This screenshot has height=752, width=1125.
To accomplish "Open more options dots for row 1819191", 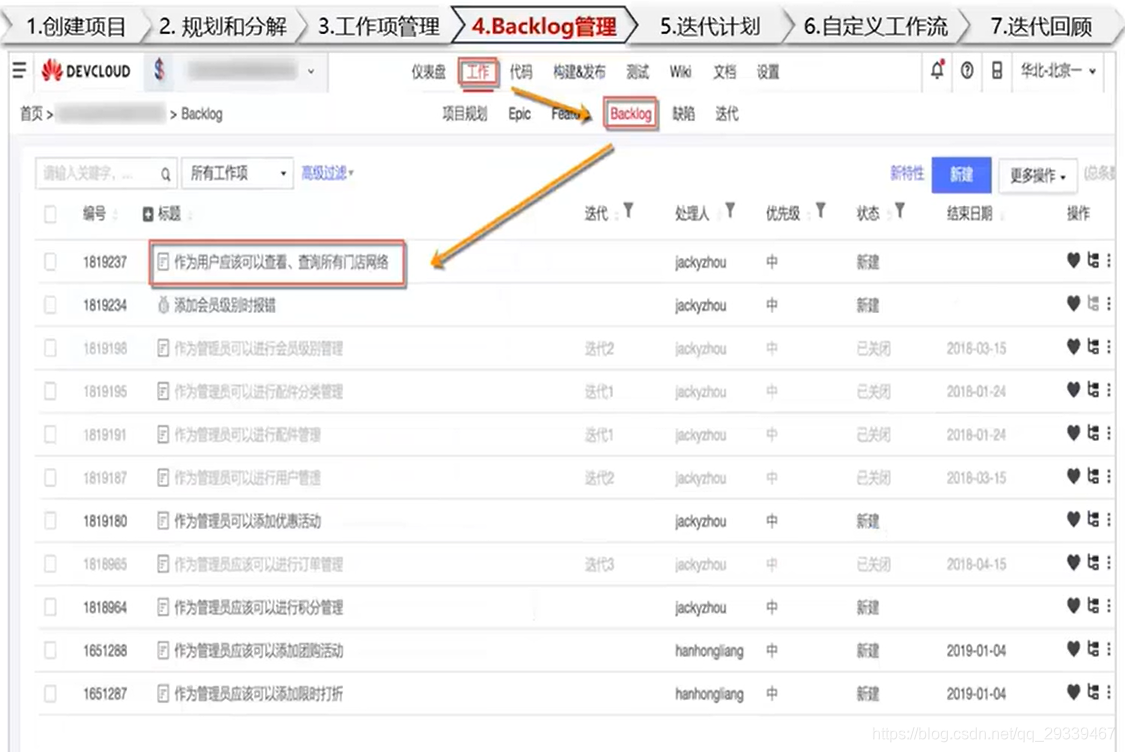I will tap(1109, 433).
